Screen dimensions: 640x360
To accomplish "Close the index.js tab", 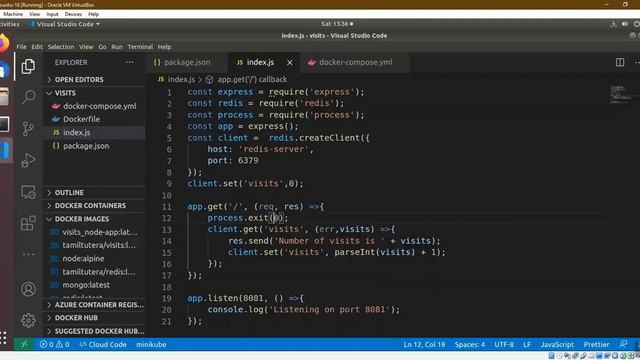I will point(290,62).
